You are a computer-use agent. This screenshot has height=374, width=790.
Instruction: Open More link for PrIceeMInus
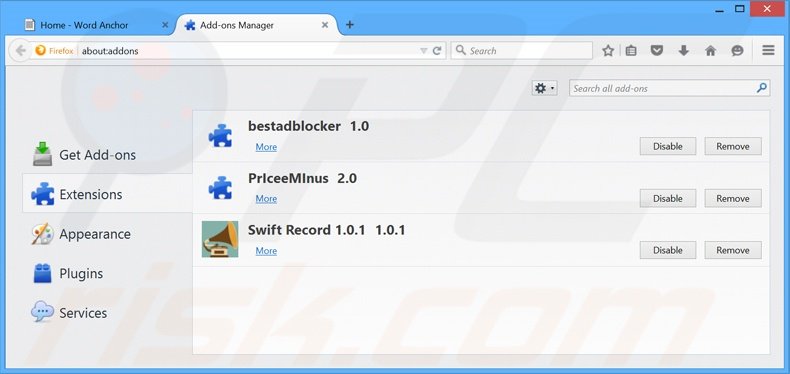click(x=266, y=199)
